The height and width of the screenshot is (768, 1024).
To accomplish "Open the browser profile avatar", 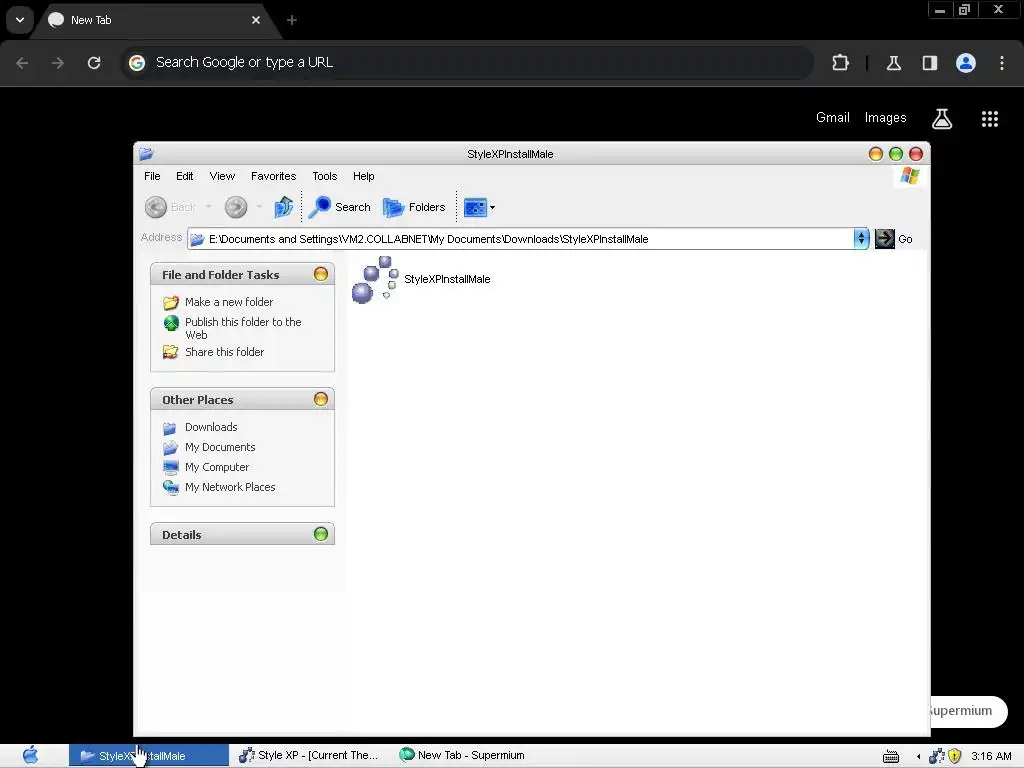I will coord(966,63).
